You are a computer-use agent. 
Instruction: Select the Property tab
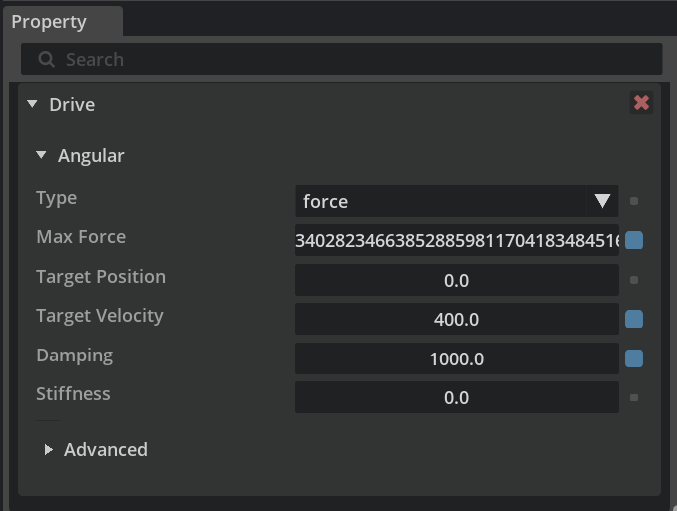coord(50,21)
